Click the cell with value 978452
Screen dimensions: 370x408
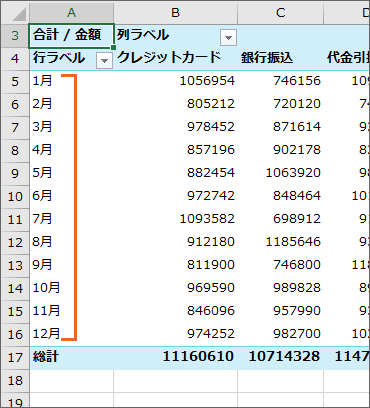(175, 128)
